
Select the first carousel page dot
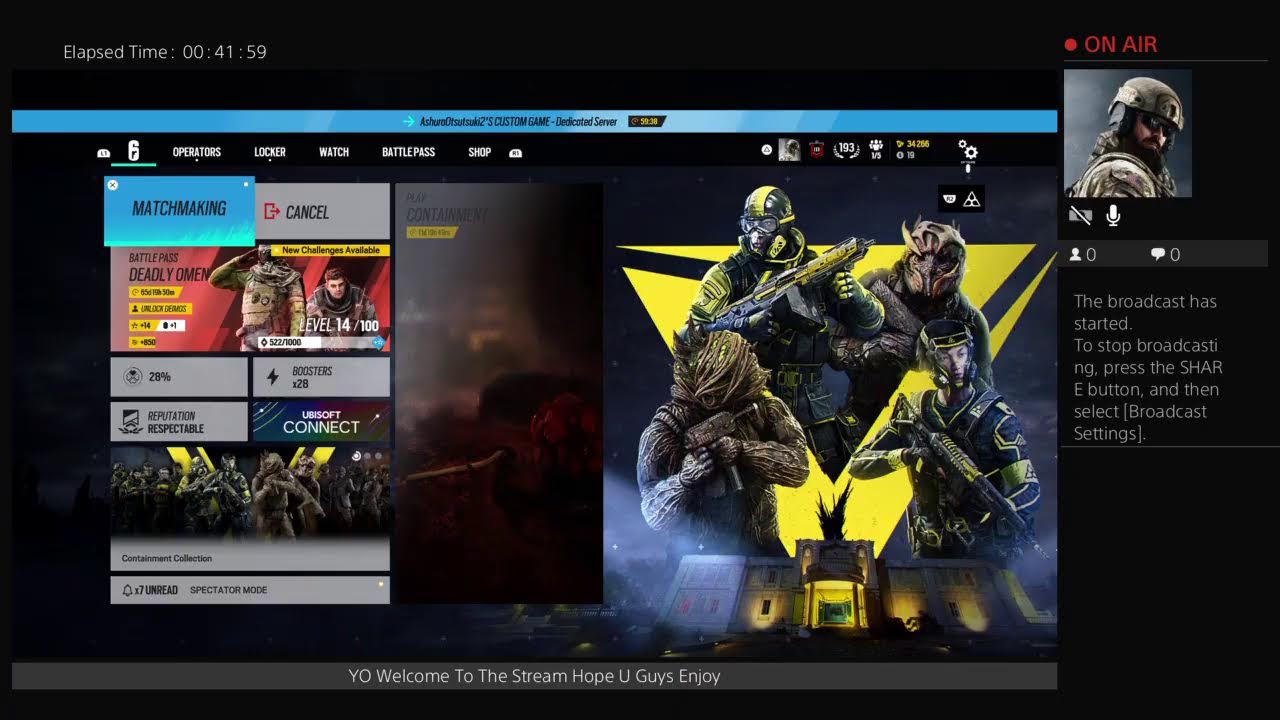tap(357, 456)
